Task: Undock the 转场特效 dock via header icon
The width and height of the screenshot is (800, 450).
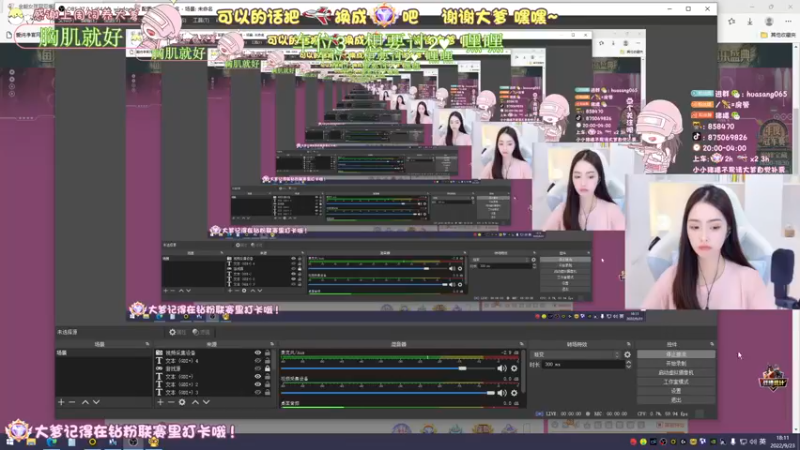Action: 629,344
